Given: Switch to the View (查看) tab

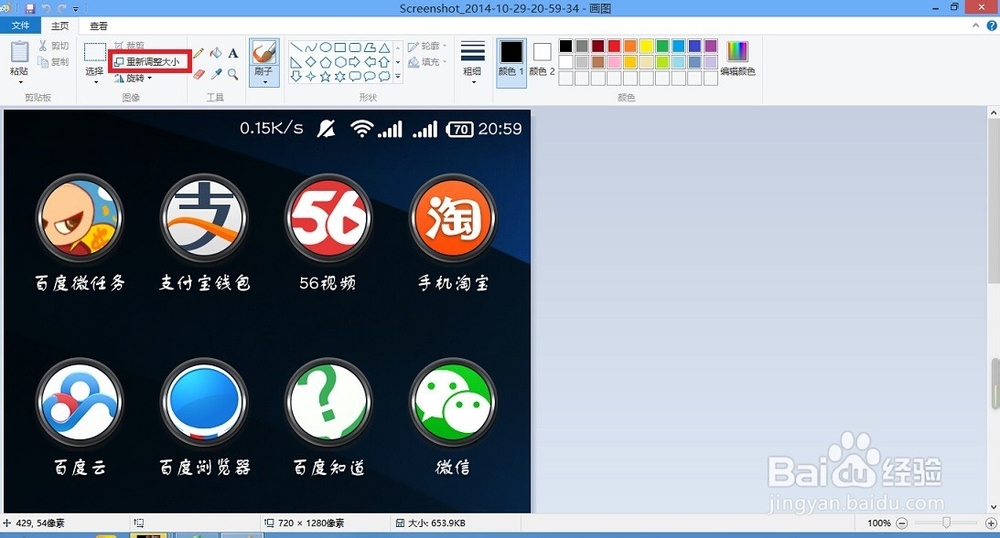Looking at the screenshot, I should click(x=99, y=25).
